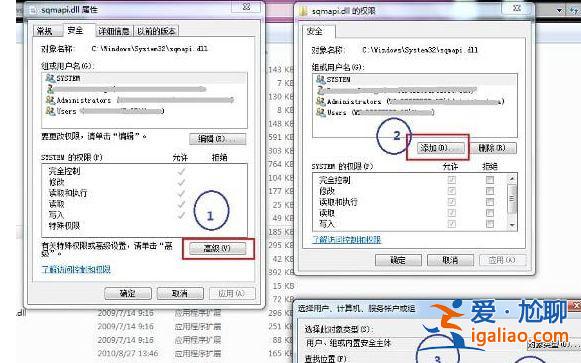Select SYSTEM group icon in properties window
Image resolution: width=581 pixels, height=363 pixels.
click(x=50, y=78)
